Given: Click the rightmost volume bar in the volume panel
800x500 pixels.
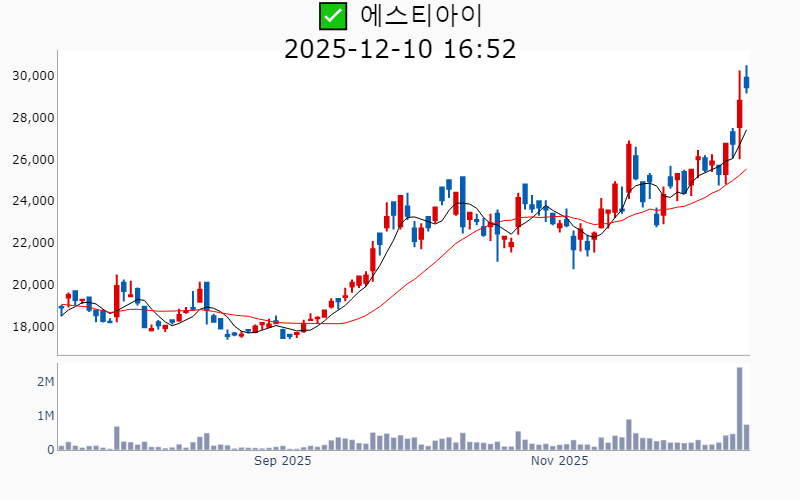Looking at the screenshot, I should pos(746,438).
